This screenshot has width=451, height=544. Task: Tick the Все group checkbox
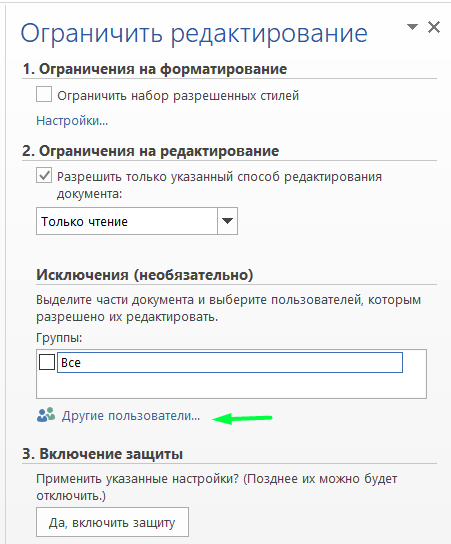47,362
